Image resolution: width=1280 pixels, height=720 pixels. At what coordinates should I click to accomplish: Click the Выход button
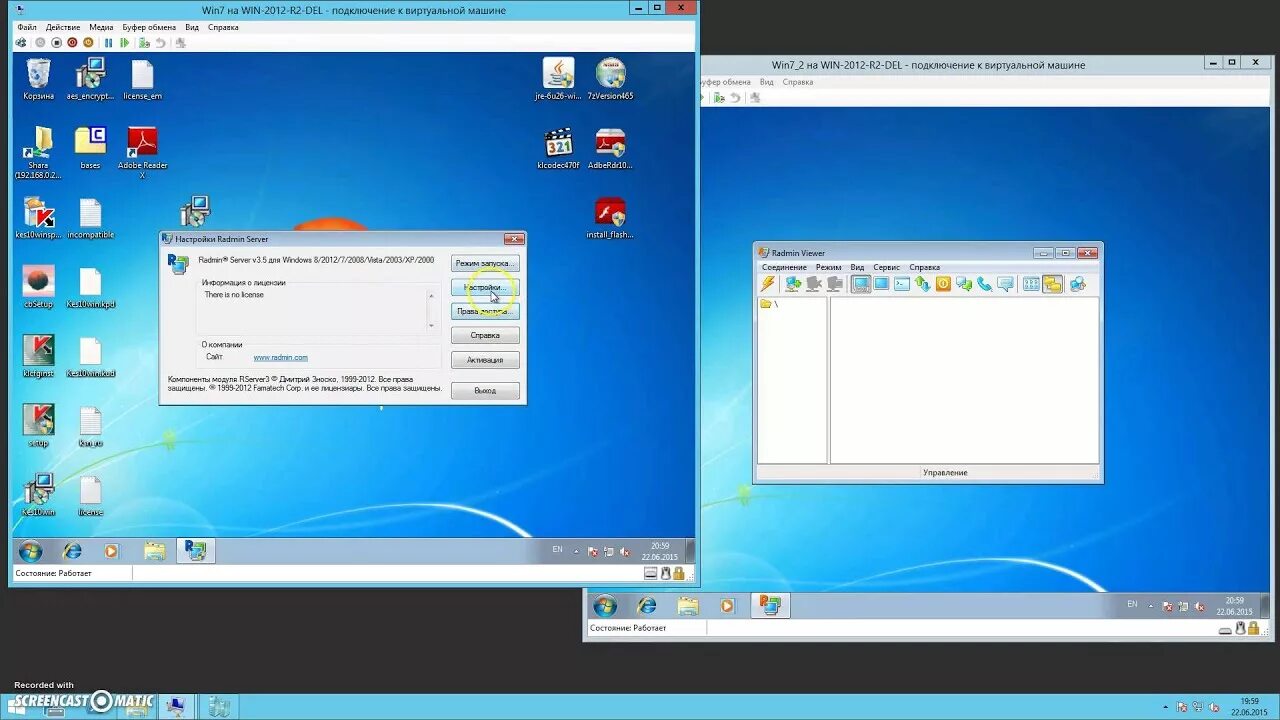click(x=485, y=390)
